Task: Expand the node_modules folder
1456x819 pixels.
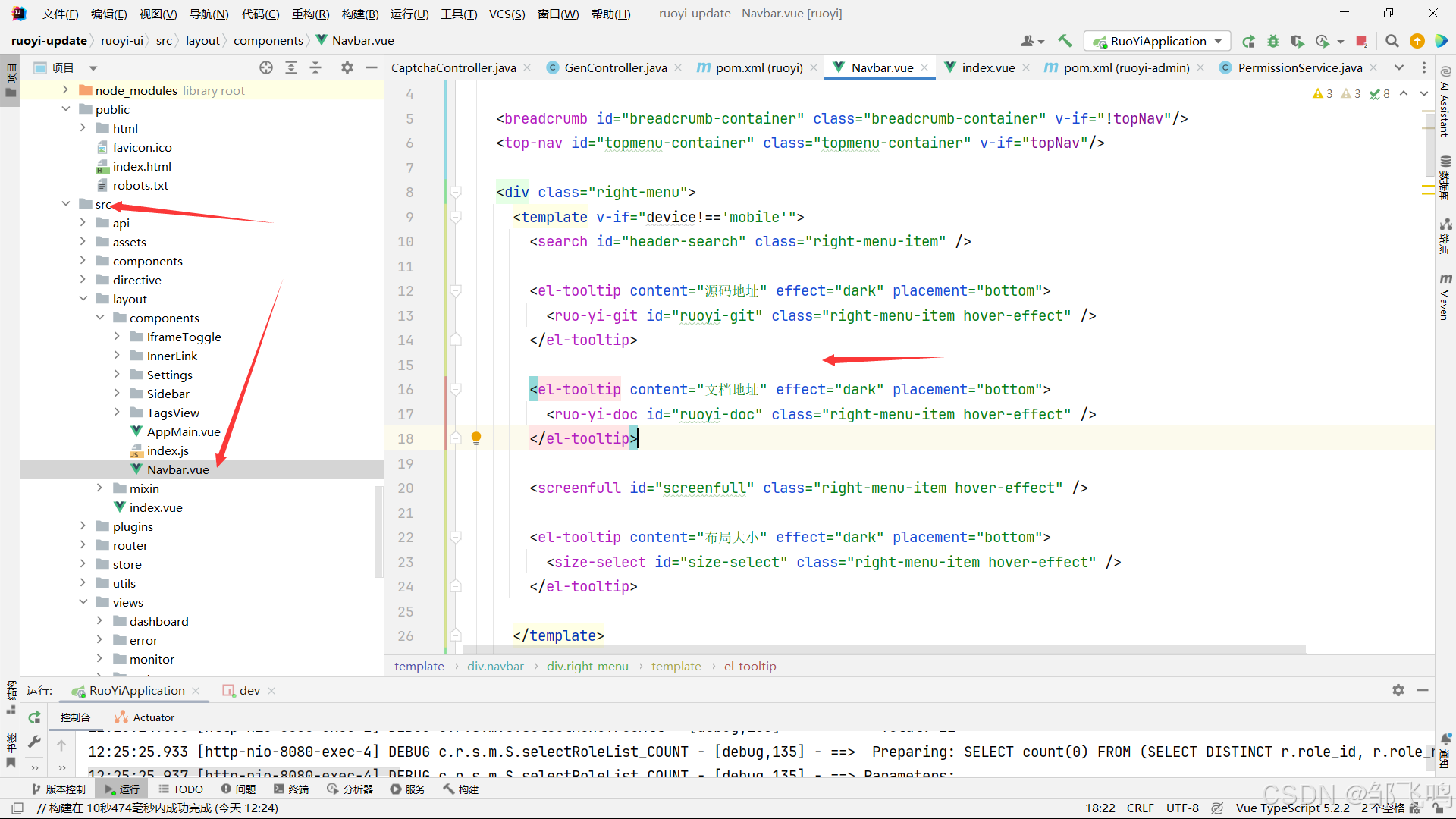Action: pyautogui.click(x=65, y=90)
